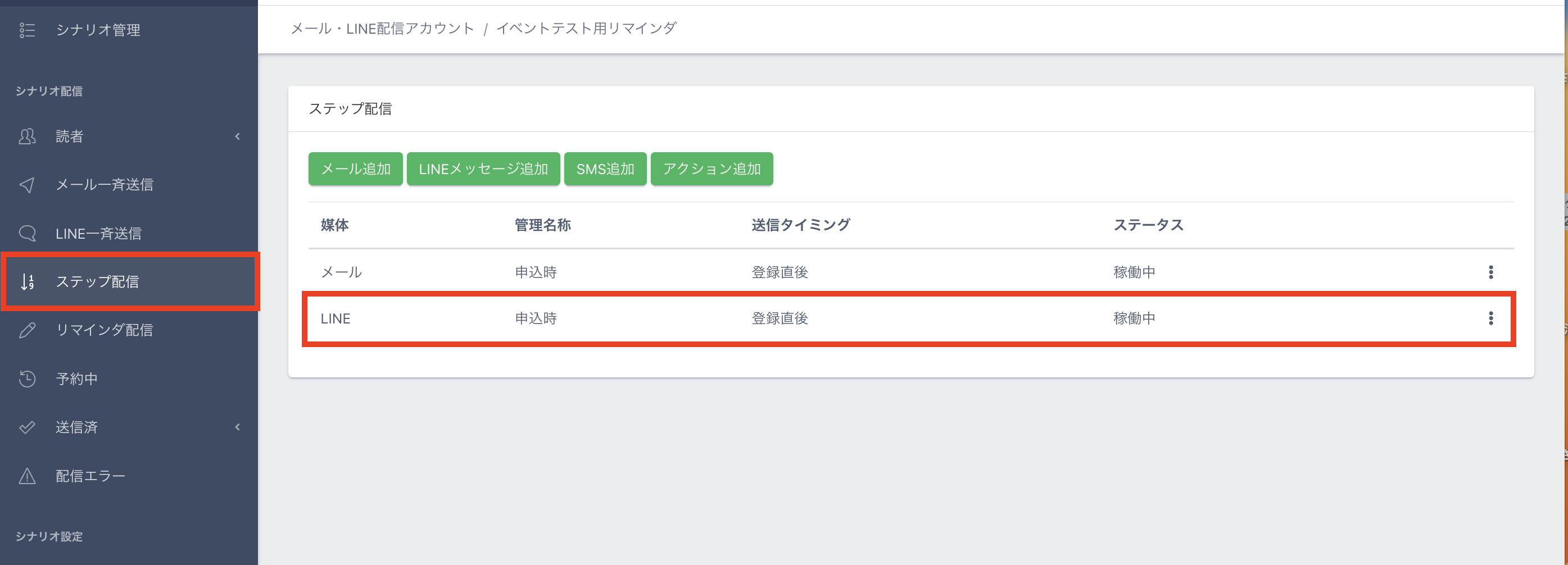The width and height of the screenshot is (1568, 565).
Task: Click the 読者 people icon
Action: pyautogui.click(x=28, y=136)
